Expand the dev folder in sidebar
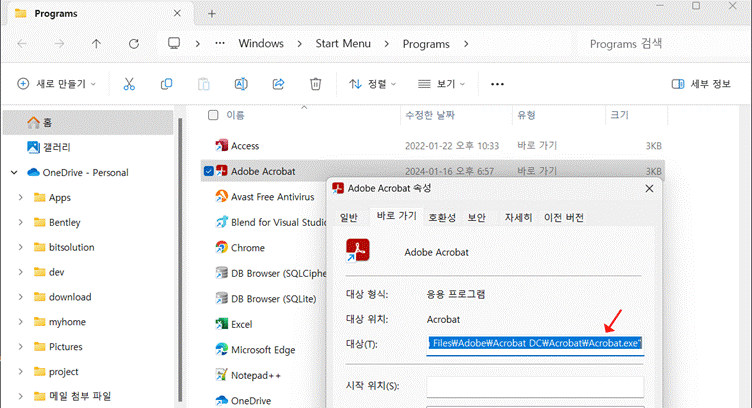The height and width of the screenshot is (408, 752). tap(21, 272)
